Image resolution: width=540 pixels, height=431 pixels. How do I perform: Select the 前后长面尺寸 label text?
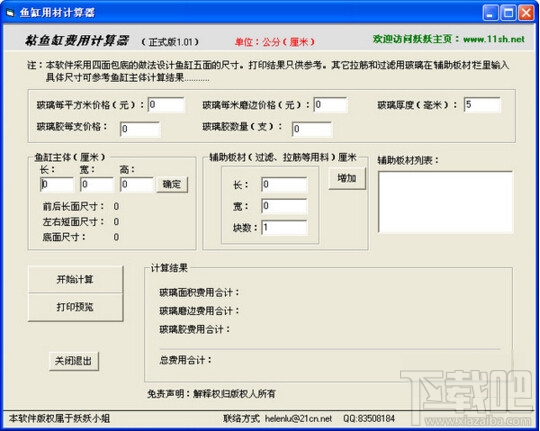(x=73, y=206)
